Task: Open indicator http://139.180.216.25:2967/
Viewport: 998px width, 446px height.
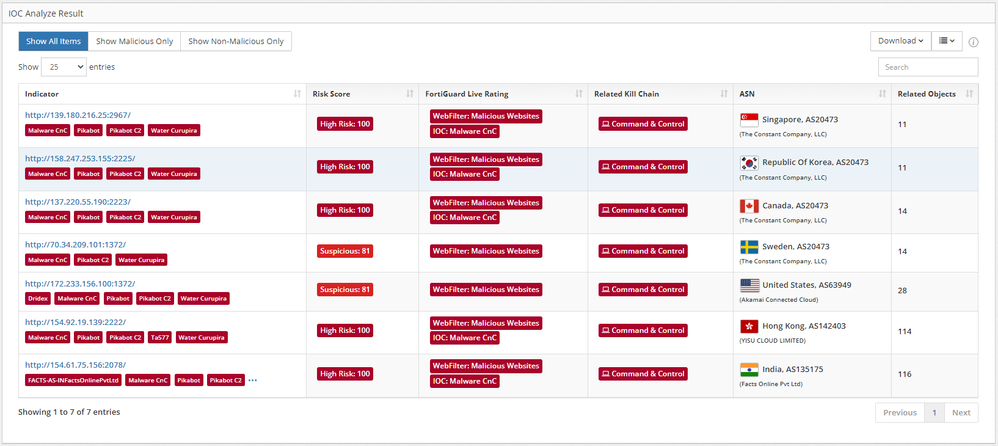Action: (x=78, y=115)
